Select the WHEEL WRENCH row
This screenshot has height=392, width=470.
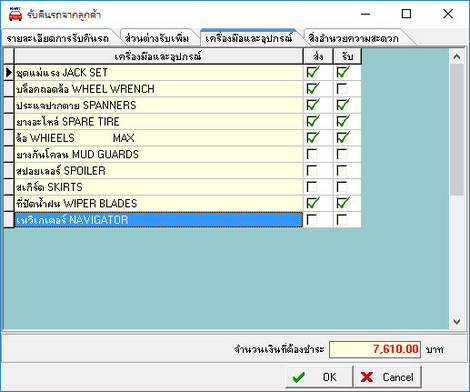[x=159, y=89]
